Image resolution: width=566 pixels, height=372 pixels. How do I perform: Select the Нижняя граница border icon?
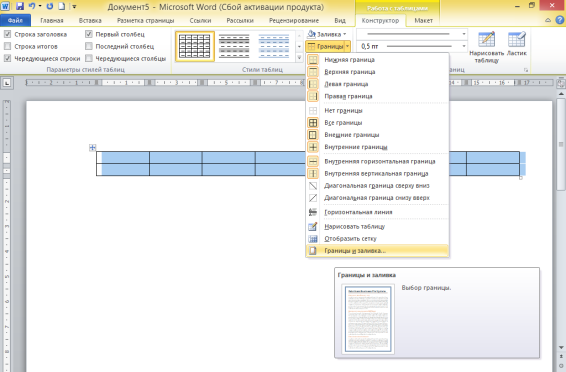click(x=313, y=60)
